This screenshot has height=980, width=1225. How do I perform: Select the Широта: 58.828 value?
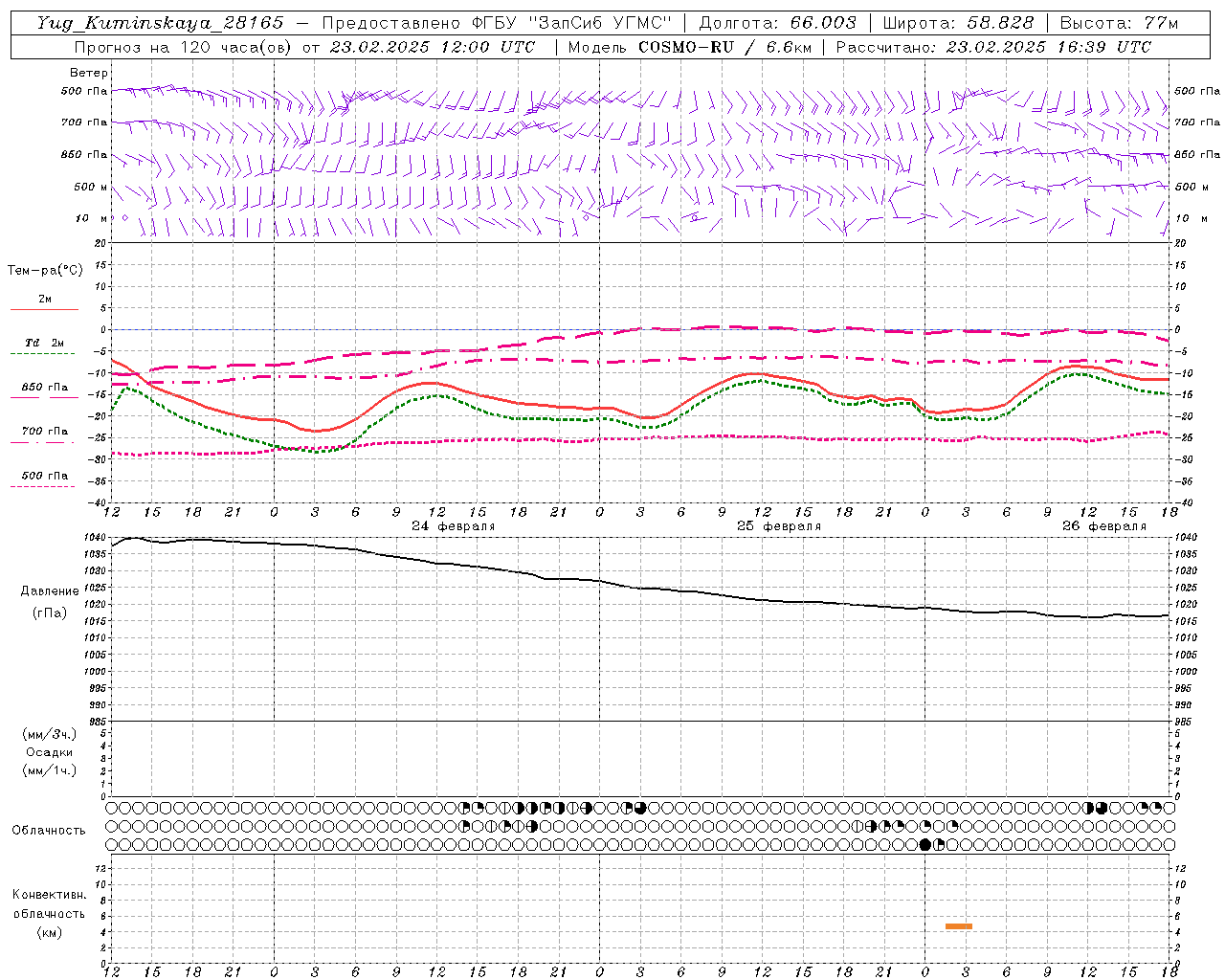(x=958, y=23)
